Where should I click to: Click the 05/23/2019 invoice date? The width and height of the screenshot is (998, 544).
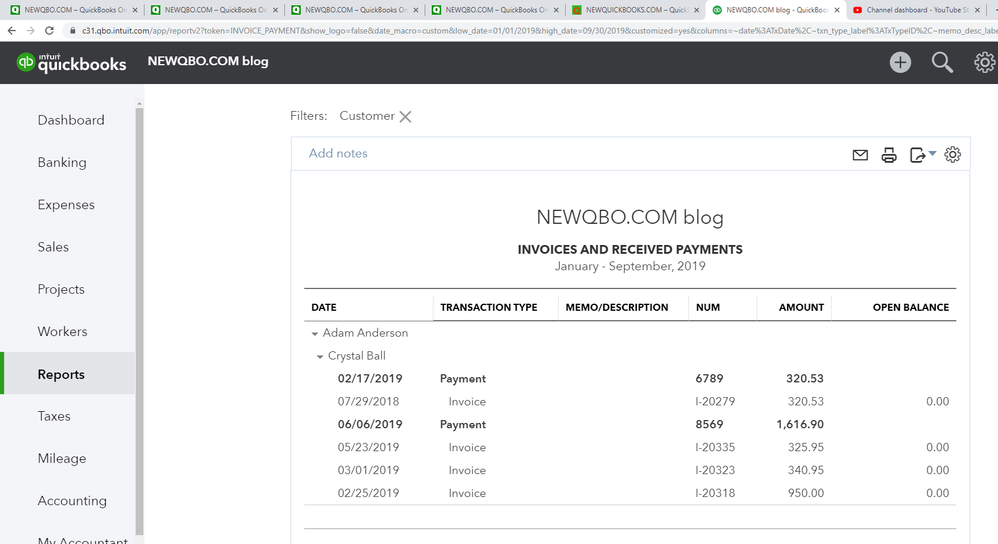[x=369, y=447]
